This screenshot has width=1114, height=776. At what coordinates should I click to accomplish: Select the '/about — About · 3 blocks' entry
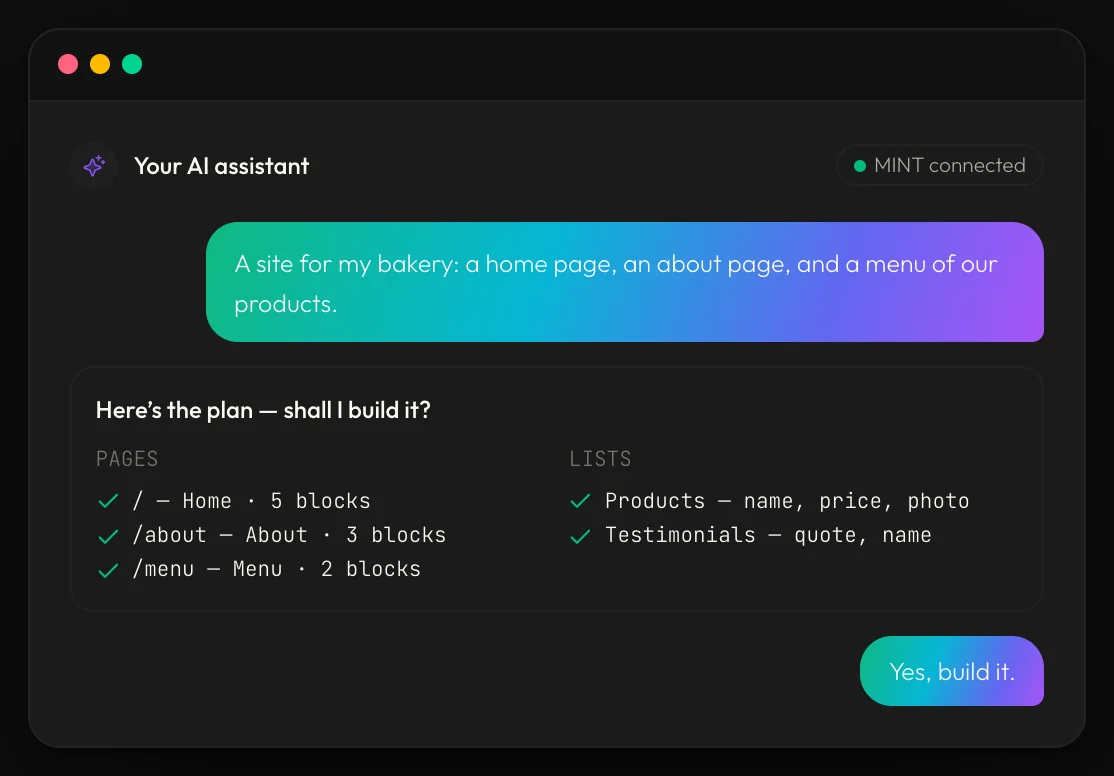tap(289, 535)
